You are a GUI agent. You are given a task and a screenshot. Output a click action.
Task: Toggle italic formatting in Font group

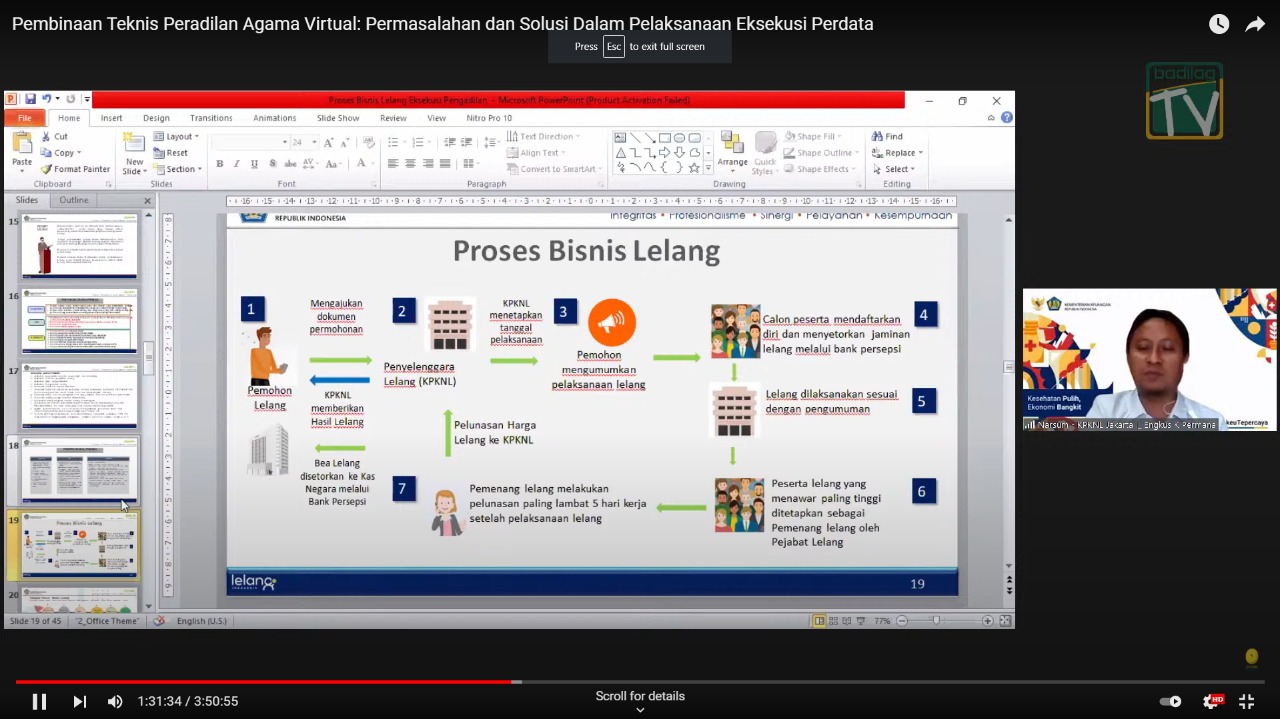236,164
